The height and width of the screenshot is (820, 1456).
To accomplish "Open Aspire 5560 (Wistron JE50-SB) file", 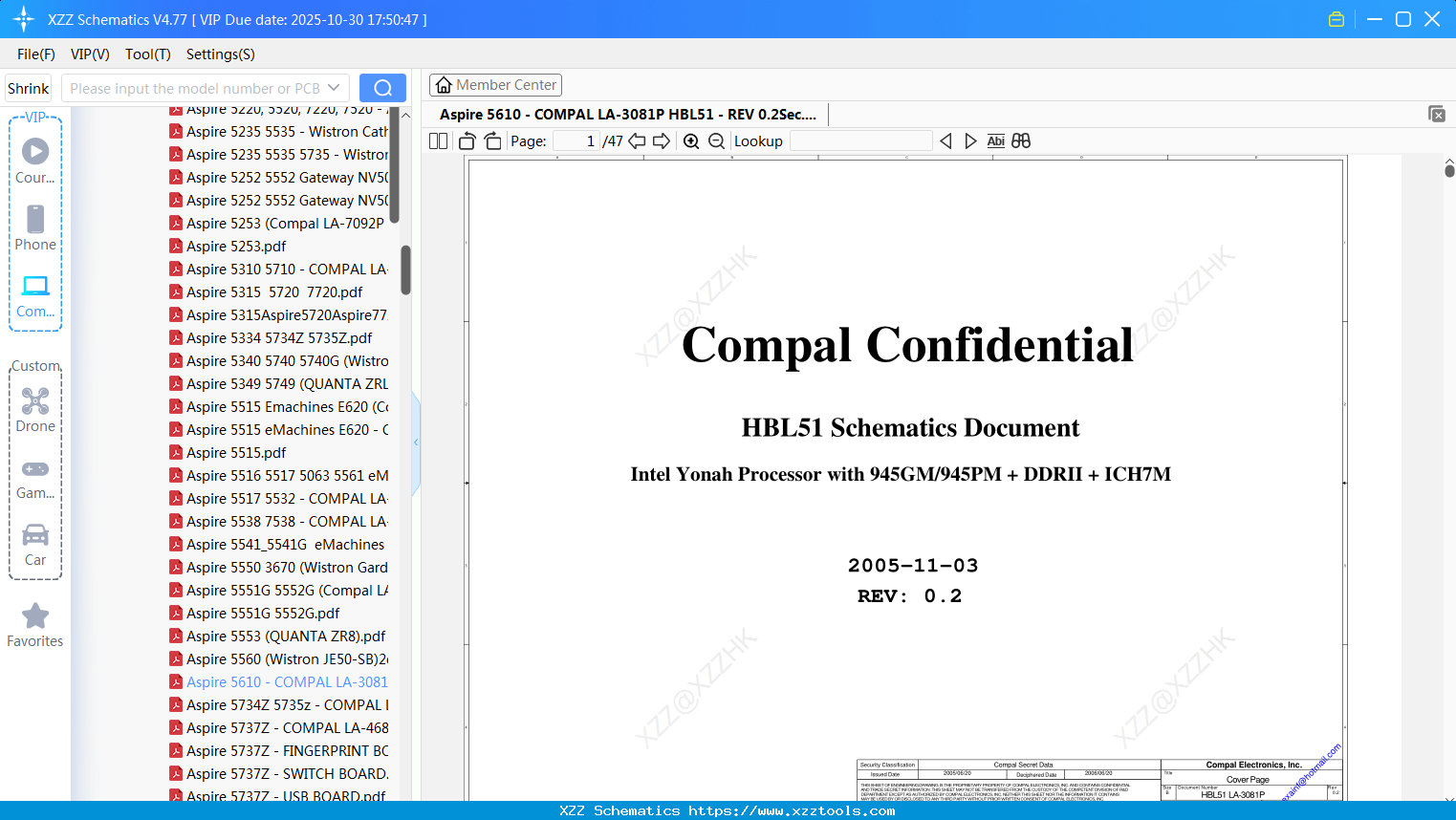I will point(279,659).
